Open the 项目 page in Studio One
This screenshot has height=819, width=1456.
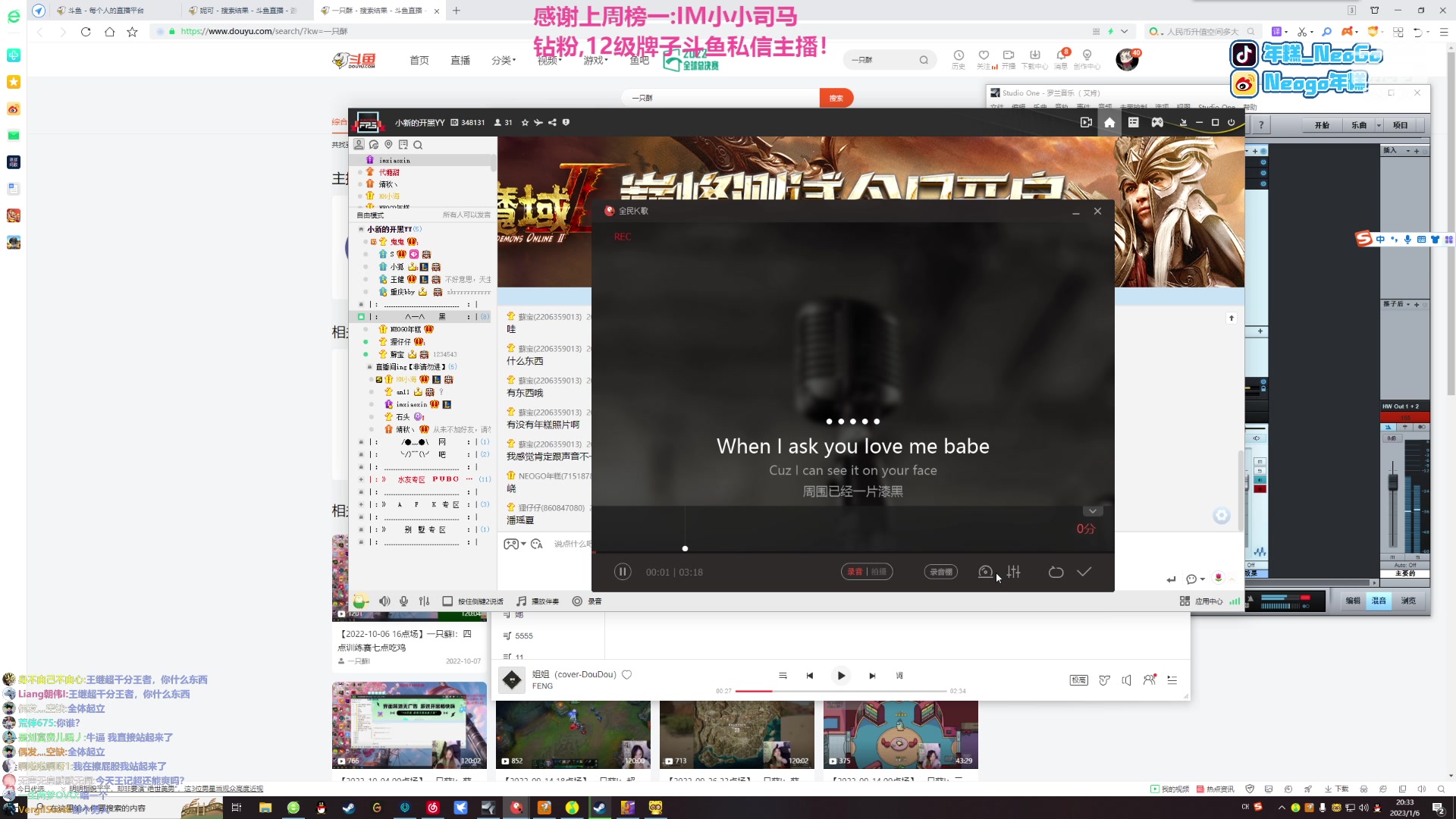(1401, 125)
